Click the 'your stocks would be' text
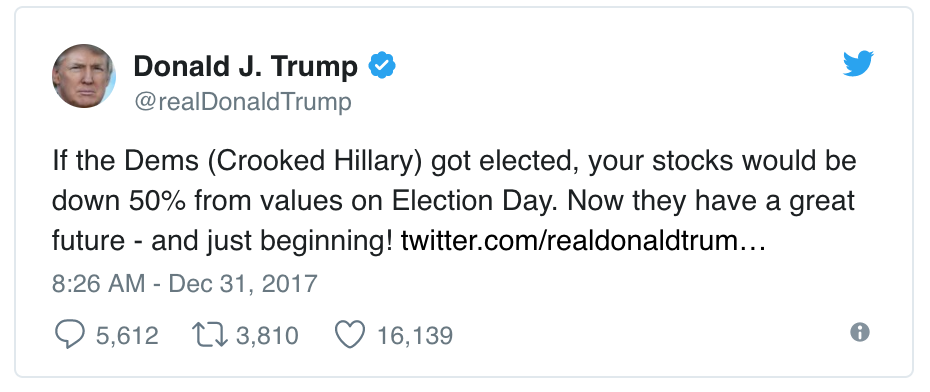The height and width of the screenshot is (392, 930). tap(722, 161)
